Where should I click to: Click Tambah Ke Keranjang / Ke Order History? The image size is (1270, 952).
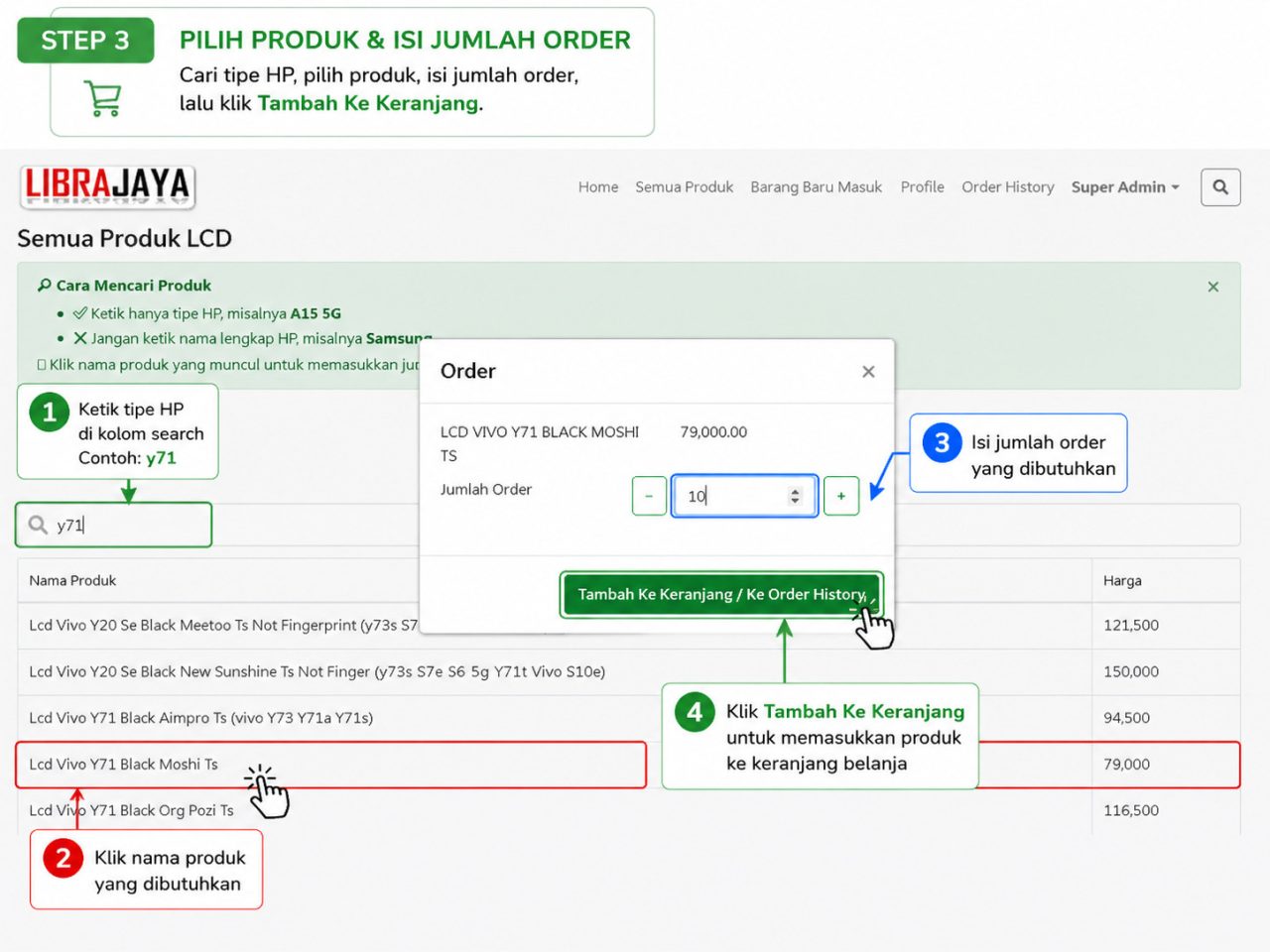(721, 594)
